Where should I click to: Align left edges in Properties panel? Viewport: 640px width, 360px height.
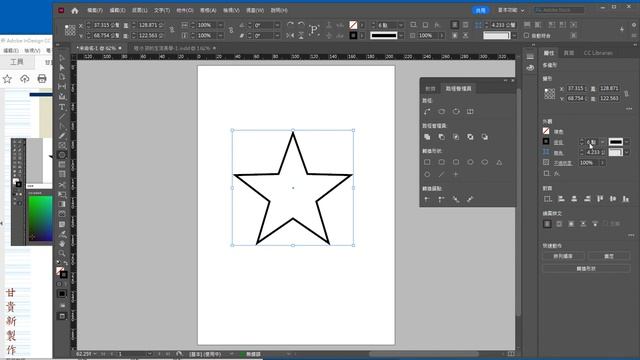point(561,199)
